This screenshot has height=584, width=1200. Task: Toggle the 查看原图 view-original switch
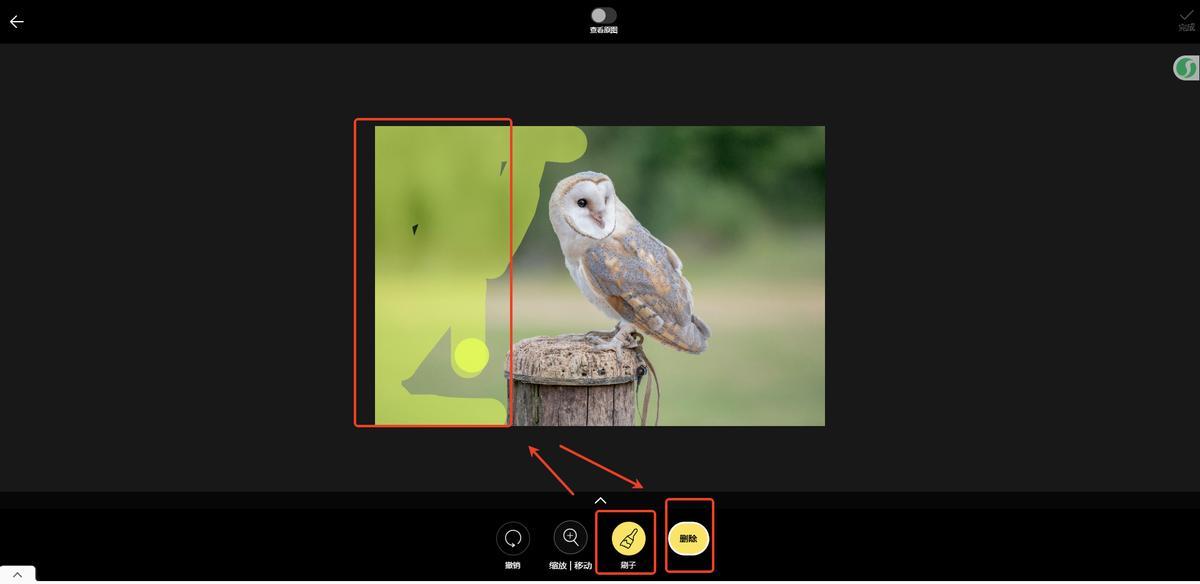tap(603, 15)
